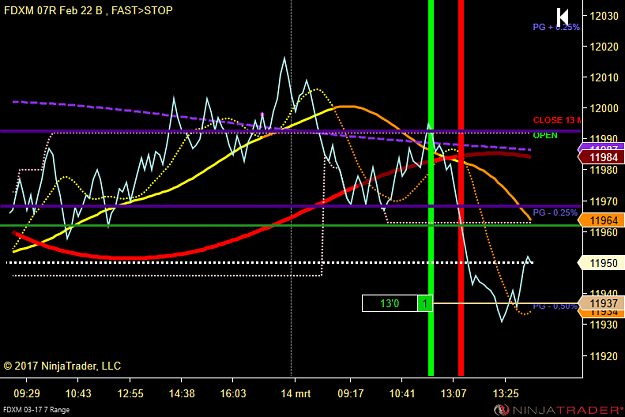This screenshot has width=625, height=417.
Task: Click the 11984 dark red price marker
Action: pos(601,157)
